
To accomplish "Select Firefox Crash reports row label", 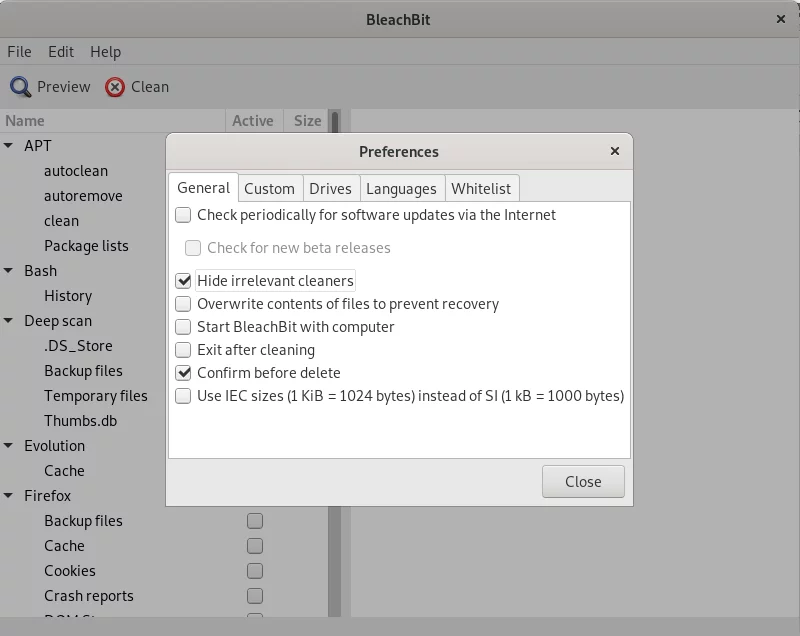I will click(89, 596).
